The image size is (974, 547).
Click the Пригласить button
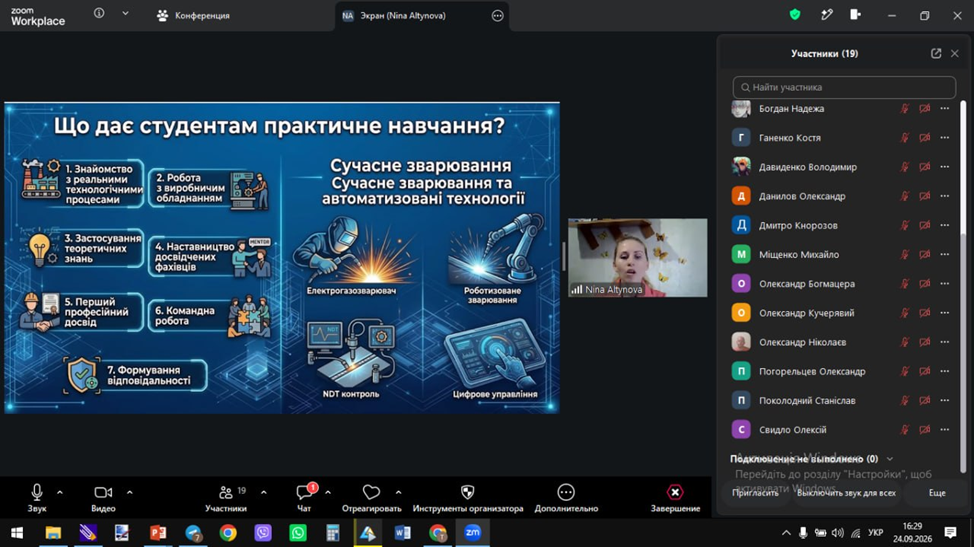(x=755, y=493)
